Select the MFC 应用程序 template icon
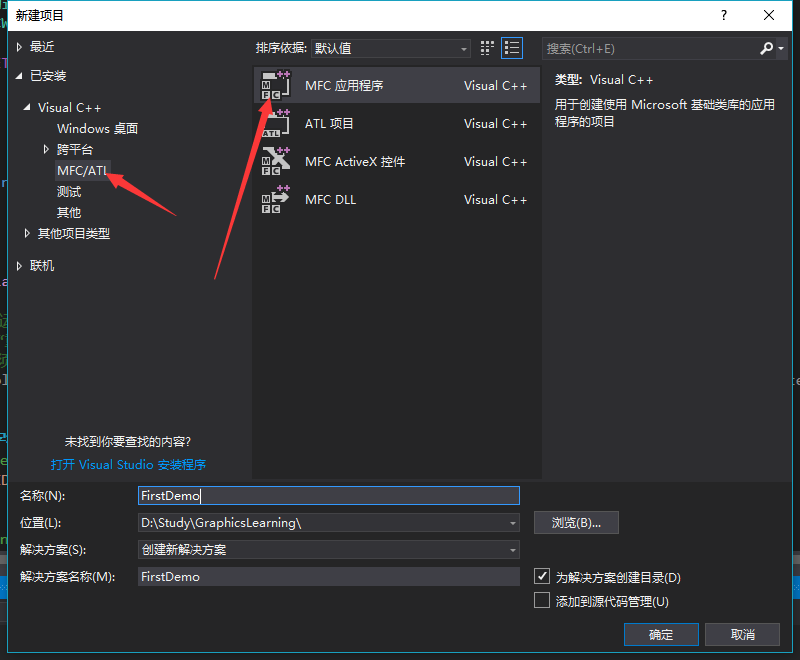This screenshot has width=800, height=660. tap(275, 85)
